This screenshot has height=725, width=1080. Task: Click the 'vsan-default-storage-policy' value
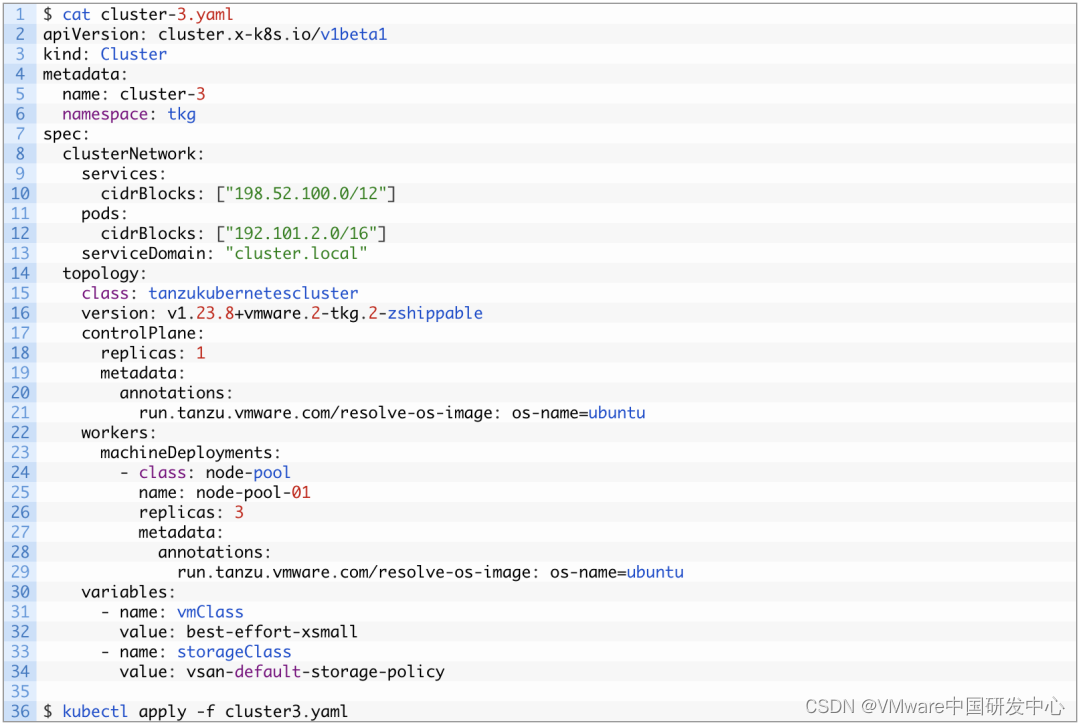tap(315, 672)
